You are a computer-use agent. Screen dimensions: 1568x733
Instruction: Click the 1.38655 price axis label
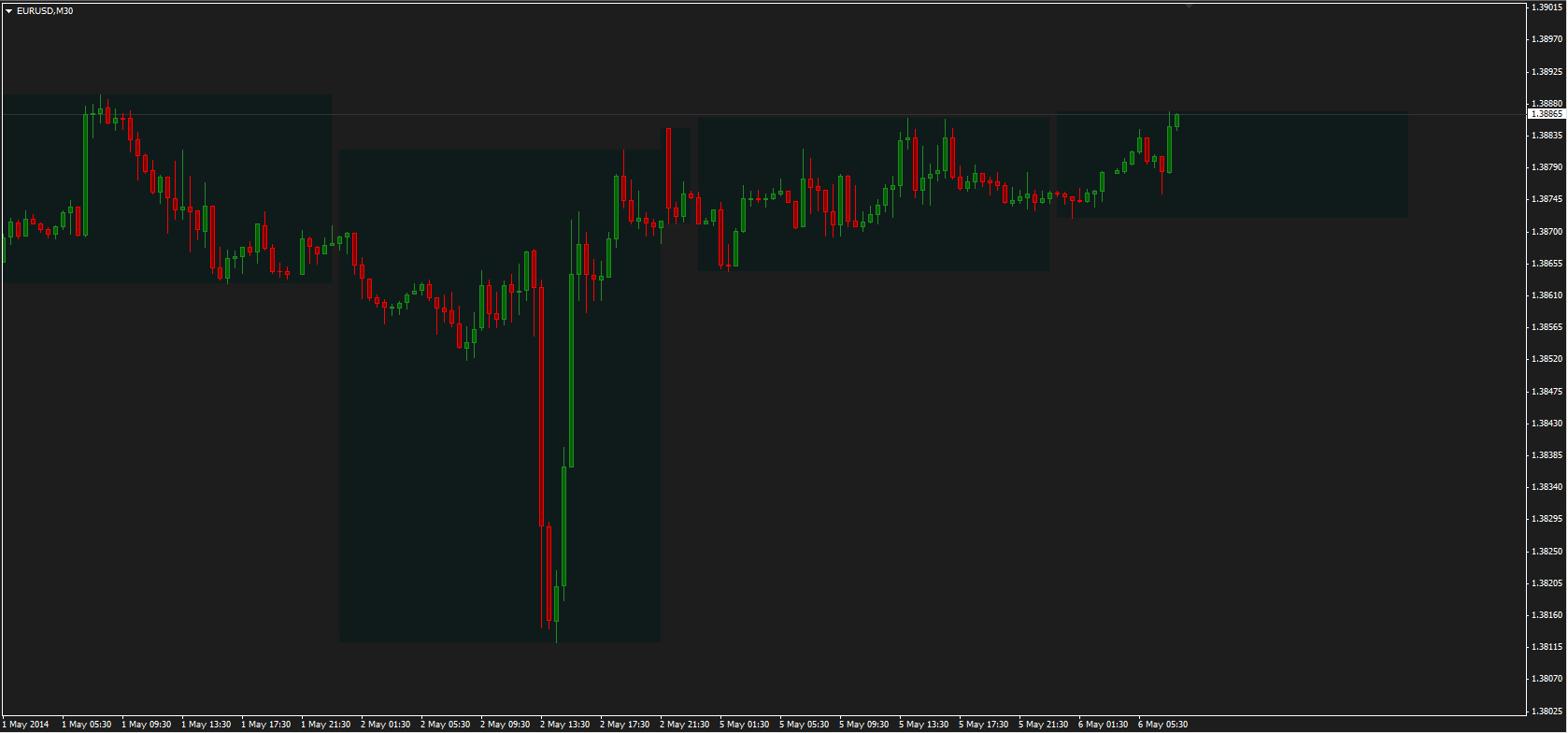[1546, 264]
